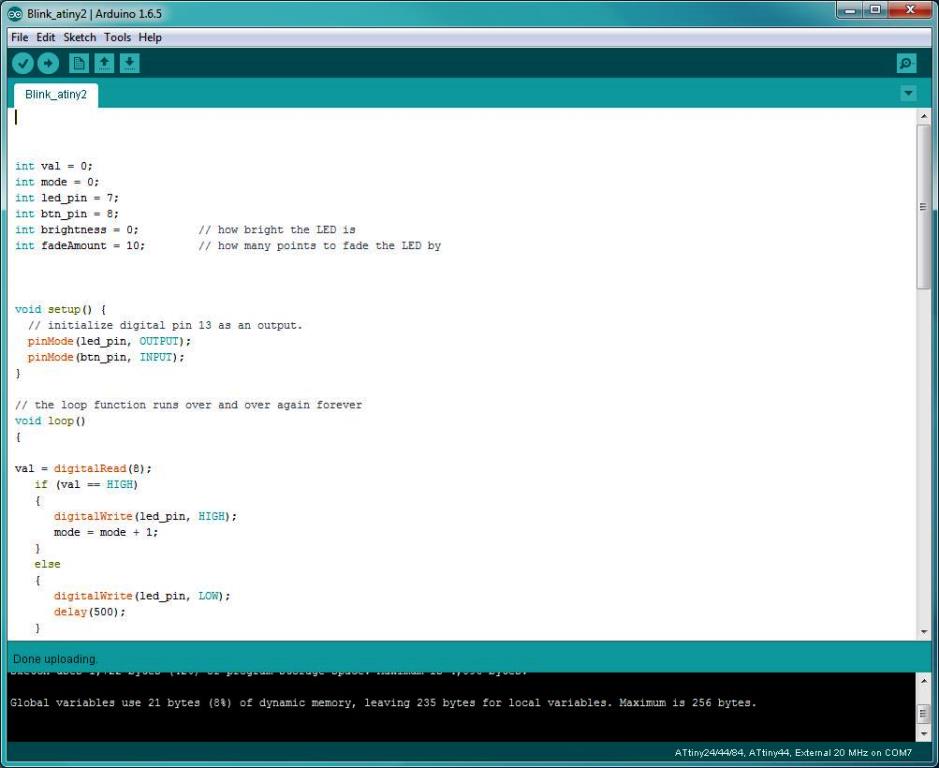Click the 'void setup() {' line
This screenshot has width=939, height=768.
click(60, 309)
